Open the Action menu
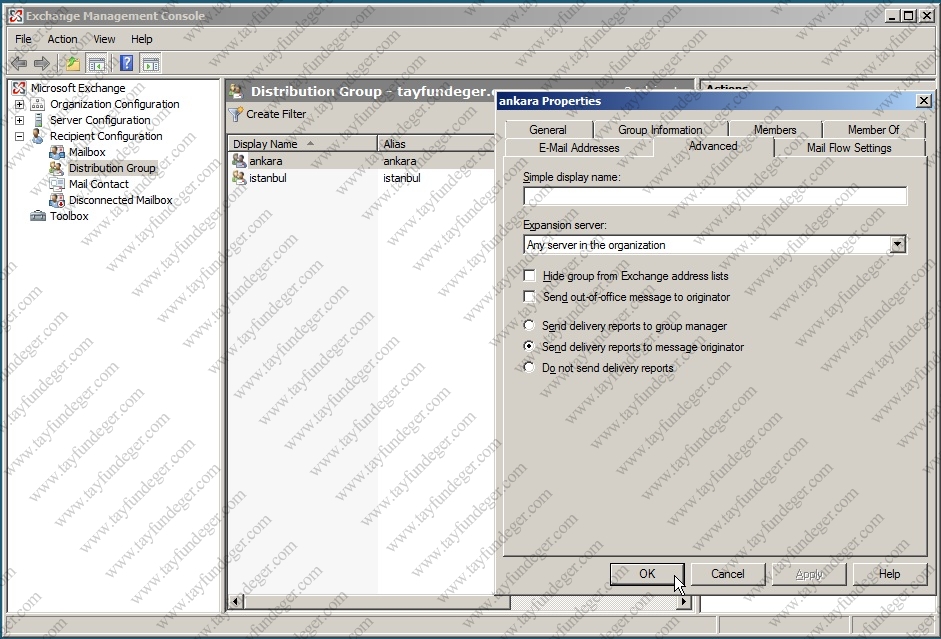Screen dimensions: 941x639 tap(62, 39)
